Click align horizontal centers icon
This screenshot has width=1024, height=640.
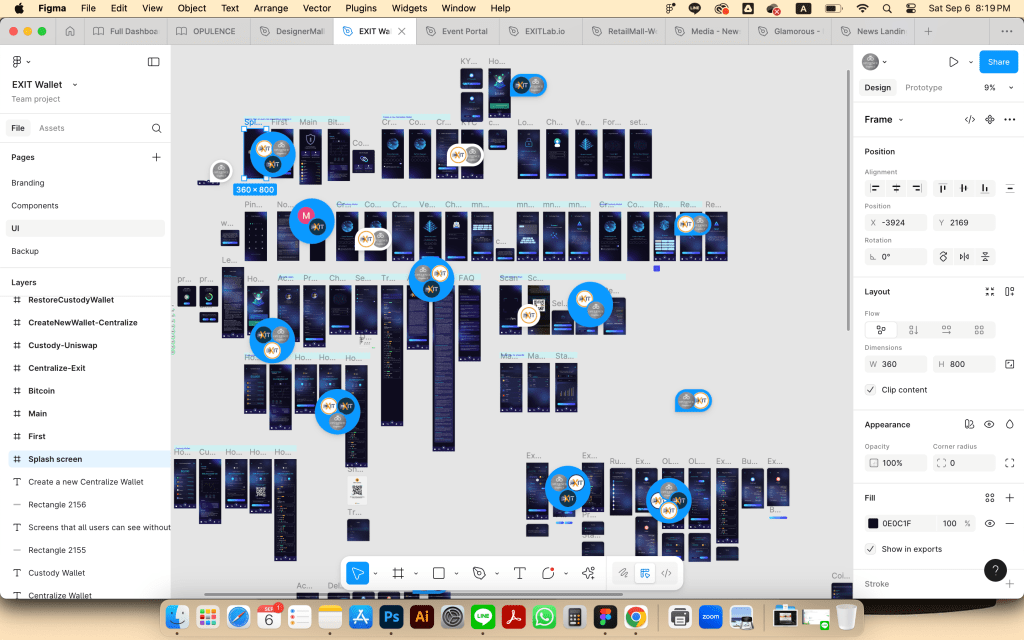click(896, 188)
